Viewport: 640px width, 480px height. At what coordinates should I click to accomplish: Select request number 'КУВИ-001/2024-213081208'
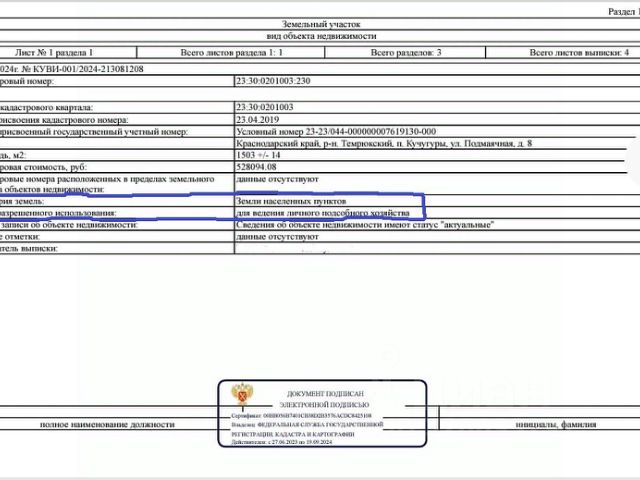pyautogui.click(x=88, y=69)
